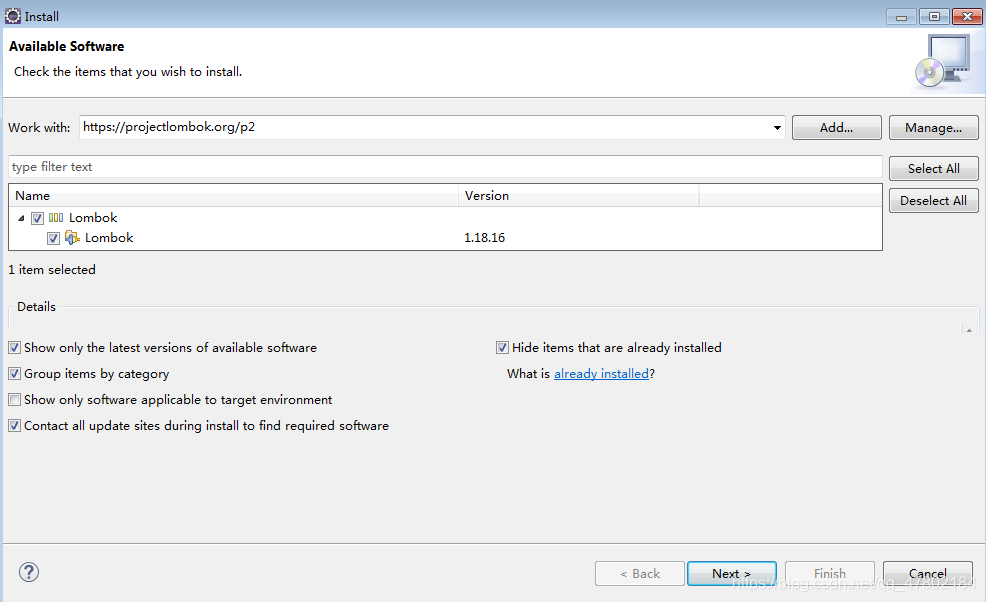
Task: Sort by the Name column header
Action: 233,196
